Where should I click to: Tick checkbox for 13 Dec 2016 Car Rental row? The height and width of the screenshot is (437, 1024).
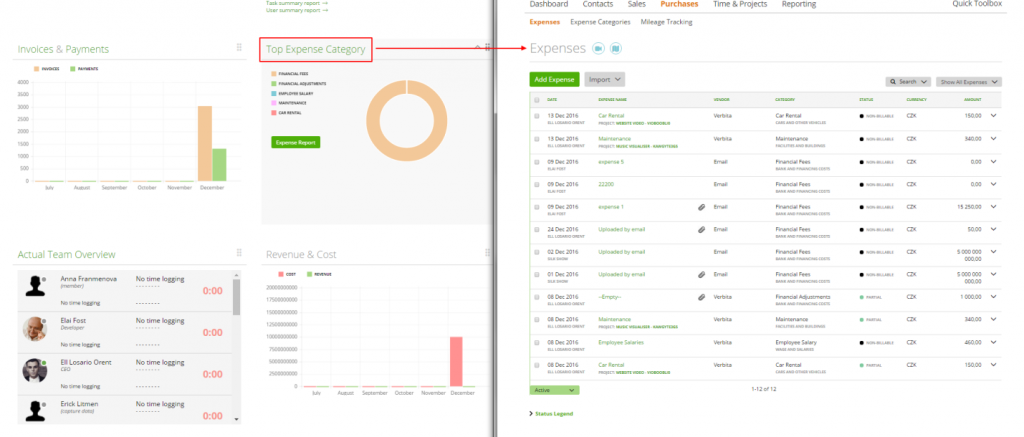coord(537,116)
